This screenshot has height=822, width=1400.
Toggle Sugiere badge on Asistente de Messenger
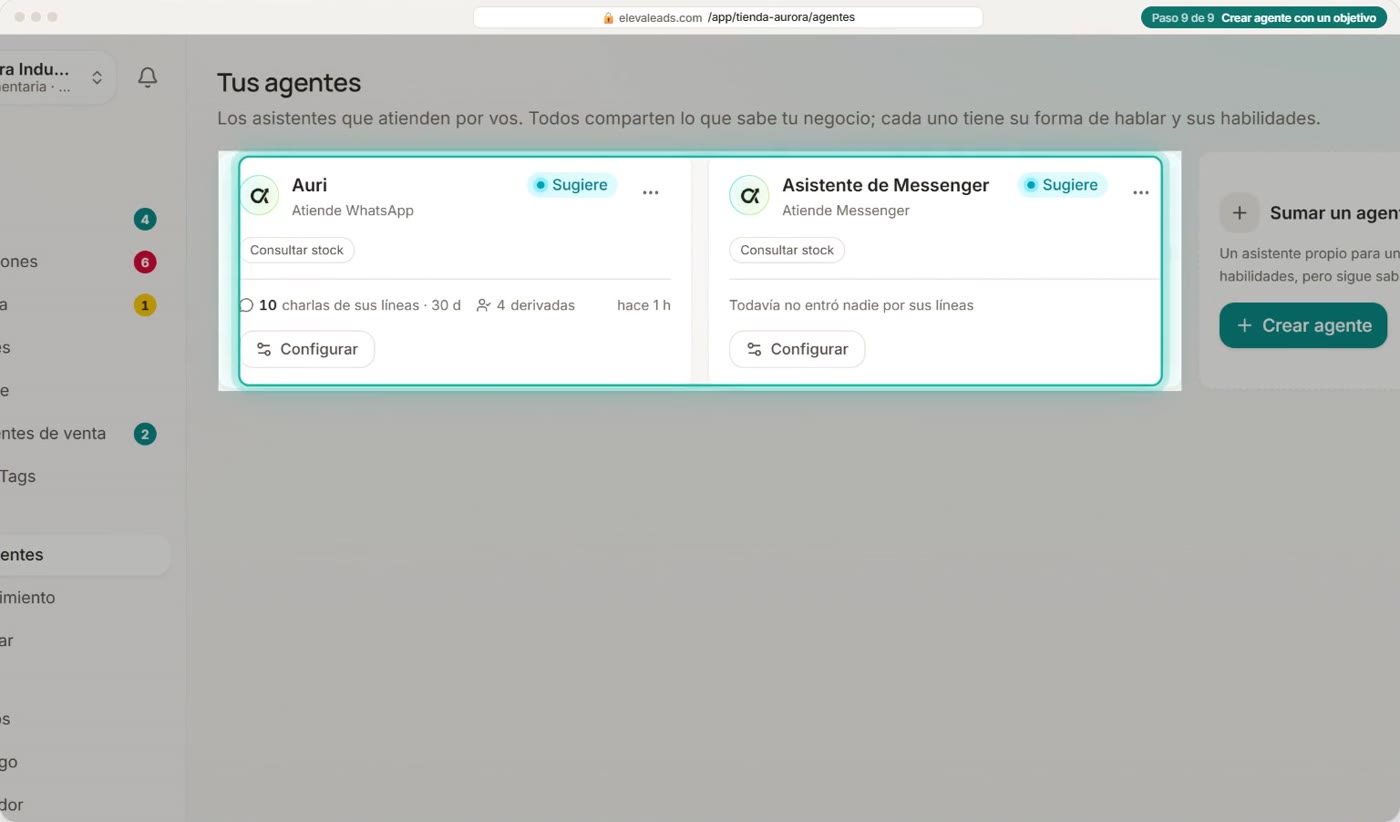tap(1062, 185)
